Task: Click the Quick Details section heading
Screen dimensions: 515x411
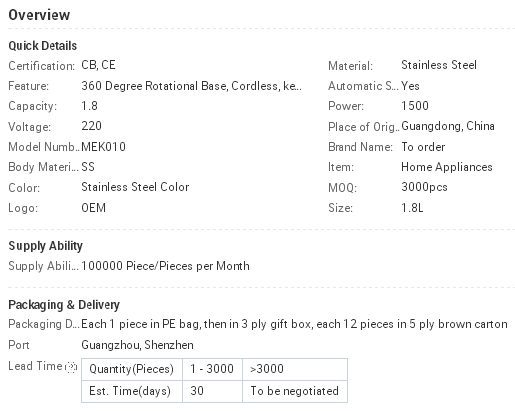Action: coord(43,46)
